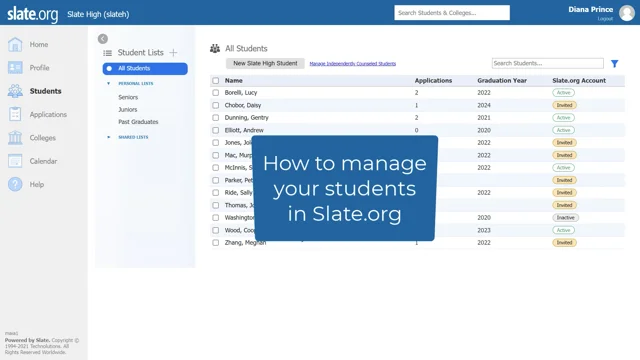Click the Student Lists heading
The image size is (640, 360).
tap(140, 53)
